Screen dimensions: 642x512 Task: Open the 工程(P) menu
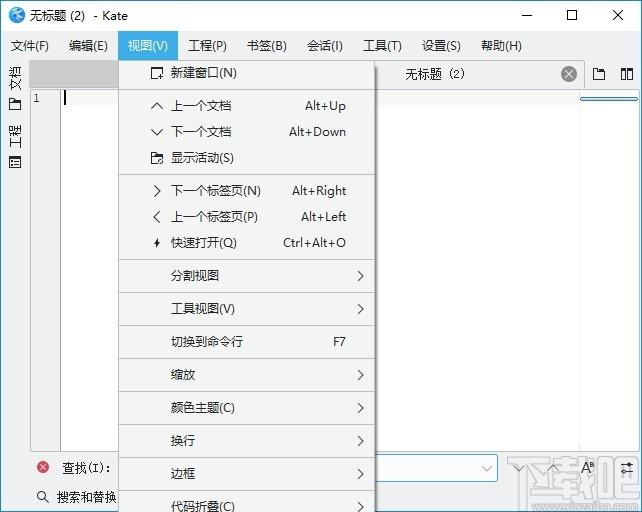pos(207,46)
